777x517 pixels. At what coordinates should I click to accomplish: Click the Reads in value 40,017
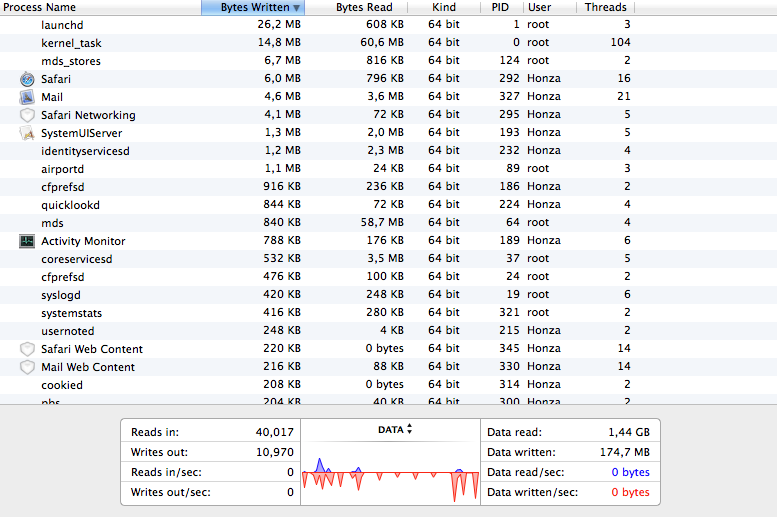[x=275, y=432]
